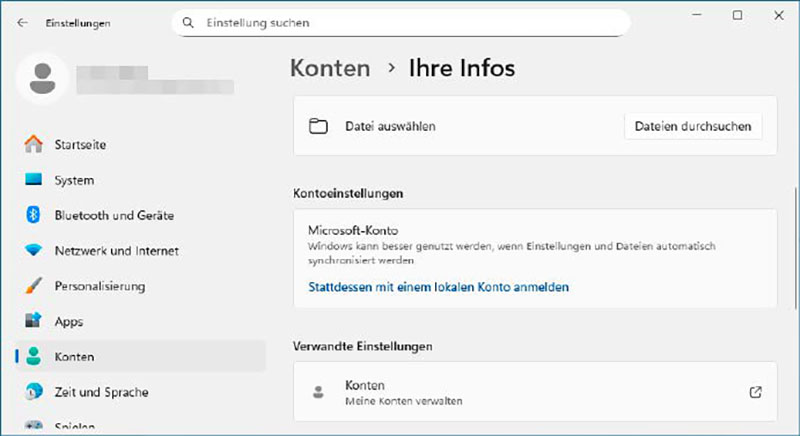Go to Bluetooth und Geräte
800x436 pixels.
(x=141, y=215)
